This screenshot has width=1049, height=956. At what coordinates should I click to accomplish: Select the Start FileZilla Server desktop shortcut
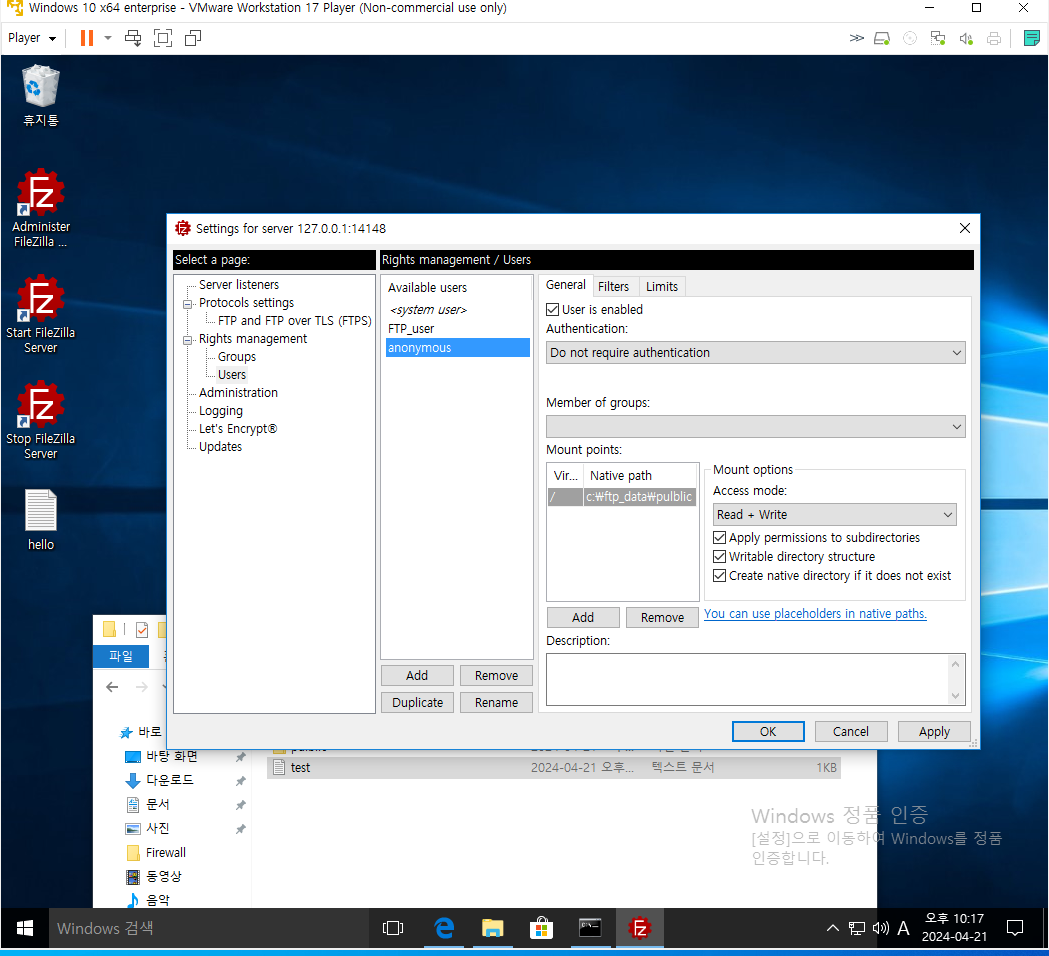point(41,314)
